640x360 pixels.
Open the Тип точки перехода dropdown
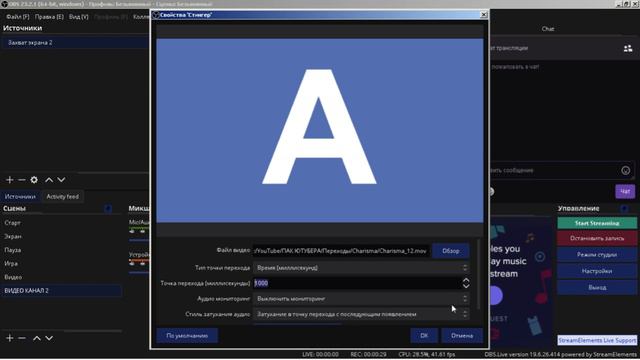tap(361, 268)
